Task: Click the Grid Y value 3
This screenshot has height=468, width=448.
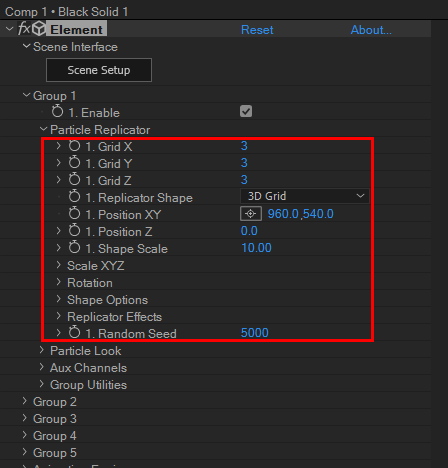Action: [244, 163]
